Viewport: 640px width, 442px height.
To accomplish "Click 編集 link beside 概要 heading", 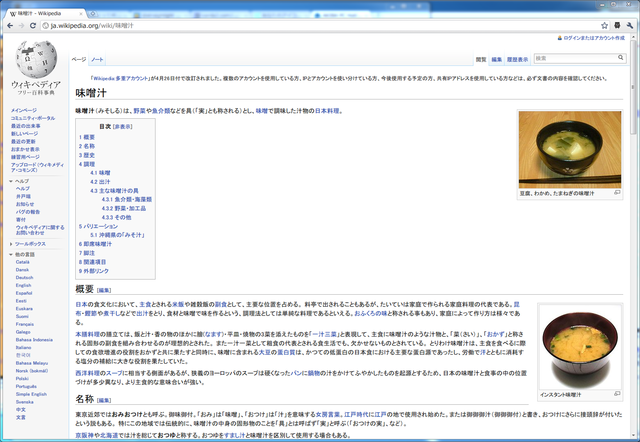I will 104,290.
